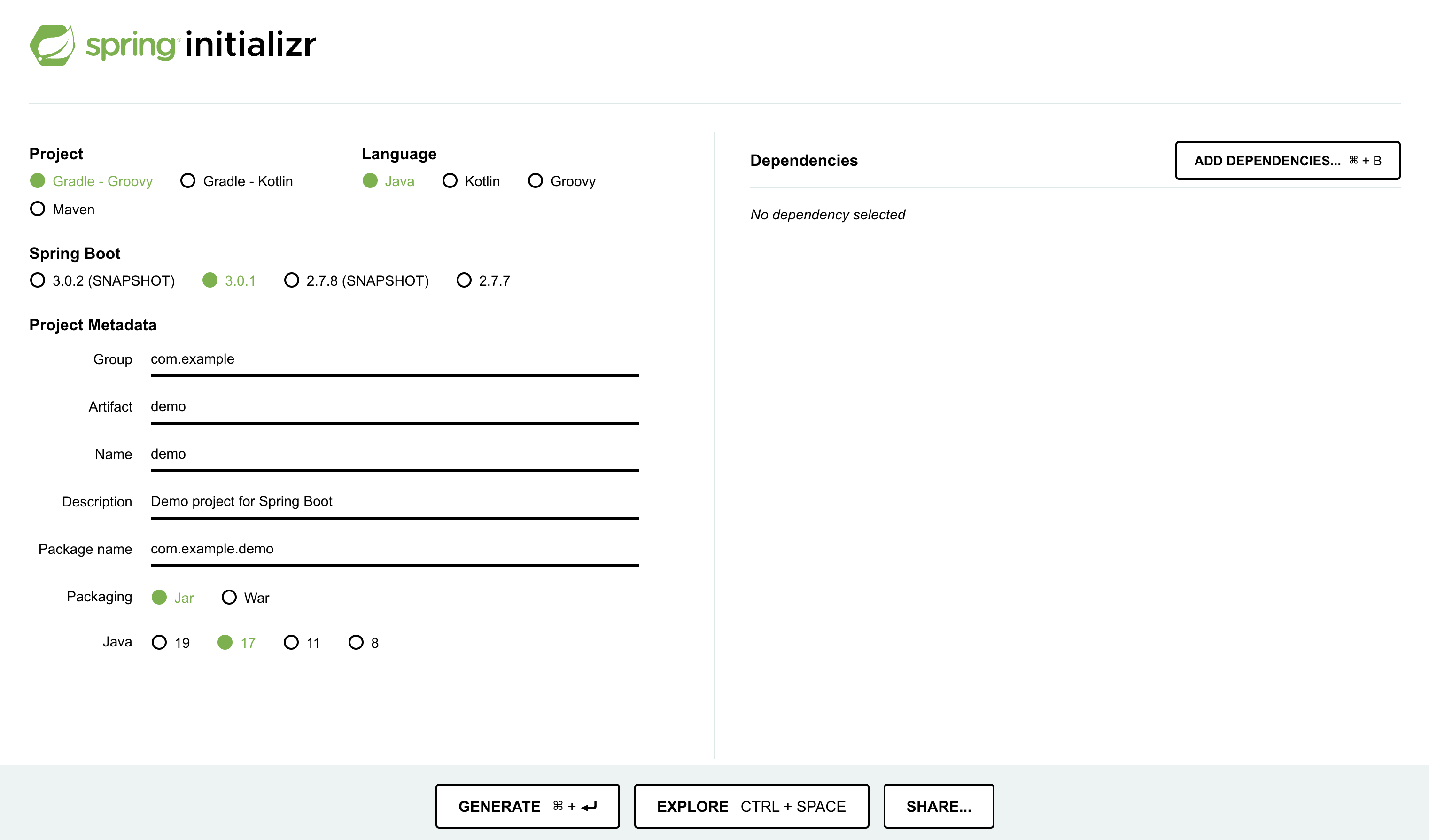Image resolution: width=1429 pixels, height=840 pixels.
Task: Select Spring Boot 2.7.8 (SNAPSHOT)
Action: click(x=291, y=281)
